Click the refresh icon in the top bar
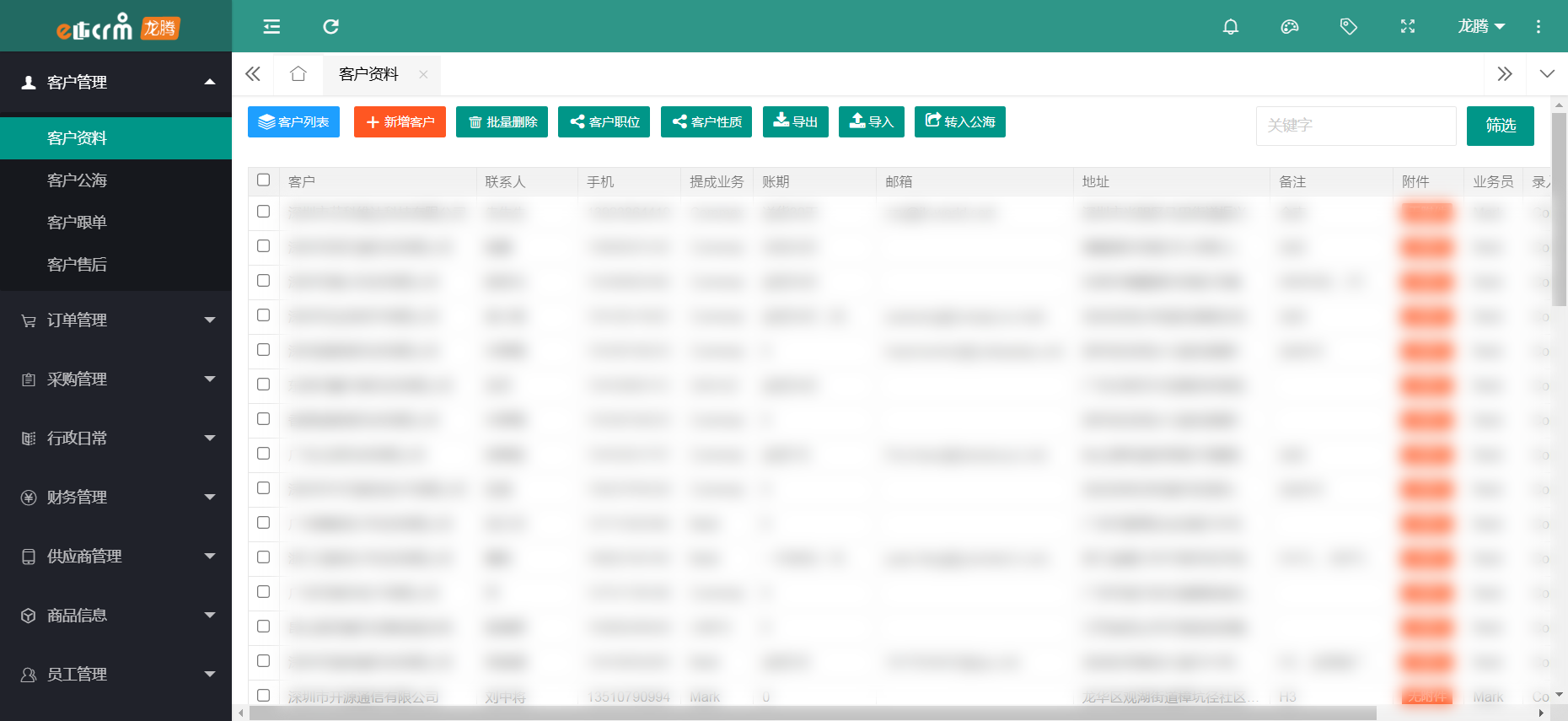 point(330,27)
